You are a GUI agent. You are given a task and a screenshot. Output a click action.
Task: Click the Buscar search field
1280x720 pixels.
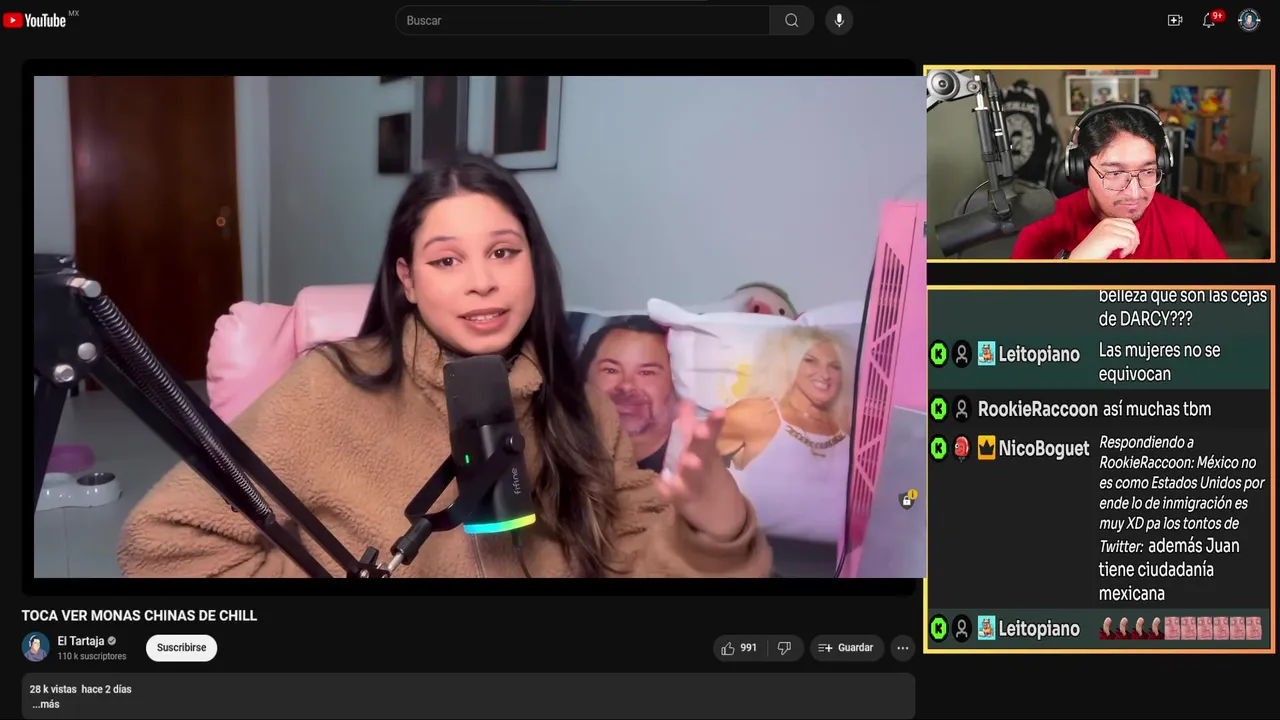(x=583, y=20)
